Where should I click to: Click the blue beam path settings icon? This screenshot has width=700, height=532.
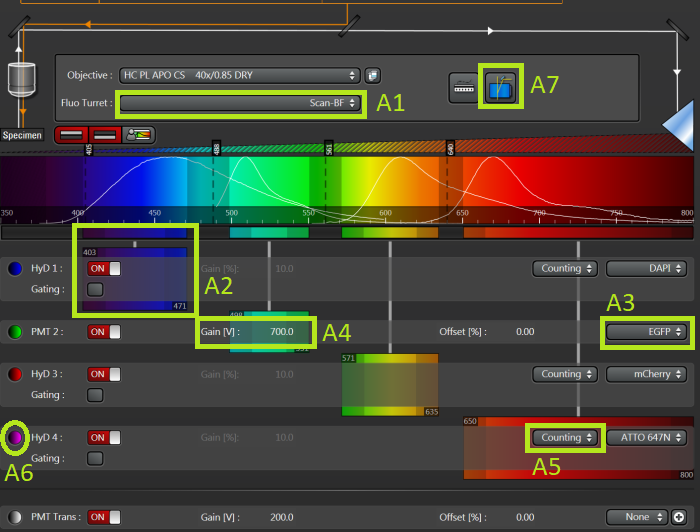pyautogui.click(x=500, y=87)
